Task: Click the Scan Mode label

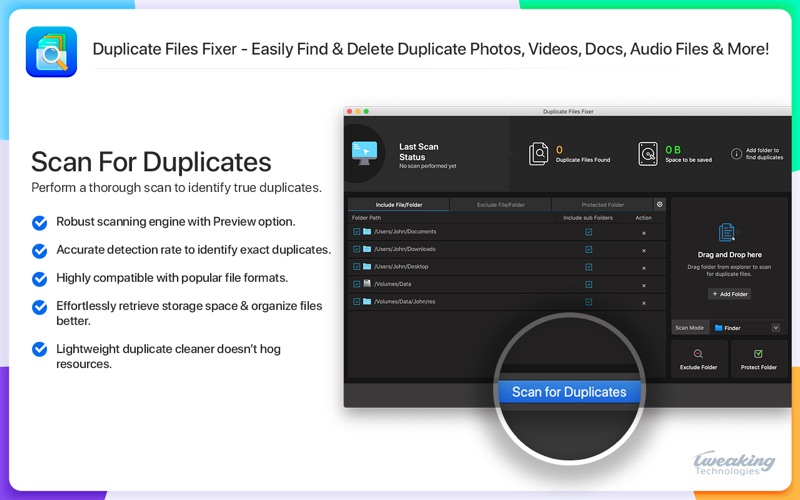Action: click(x=689, y=328)
